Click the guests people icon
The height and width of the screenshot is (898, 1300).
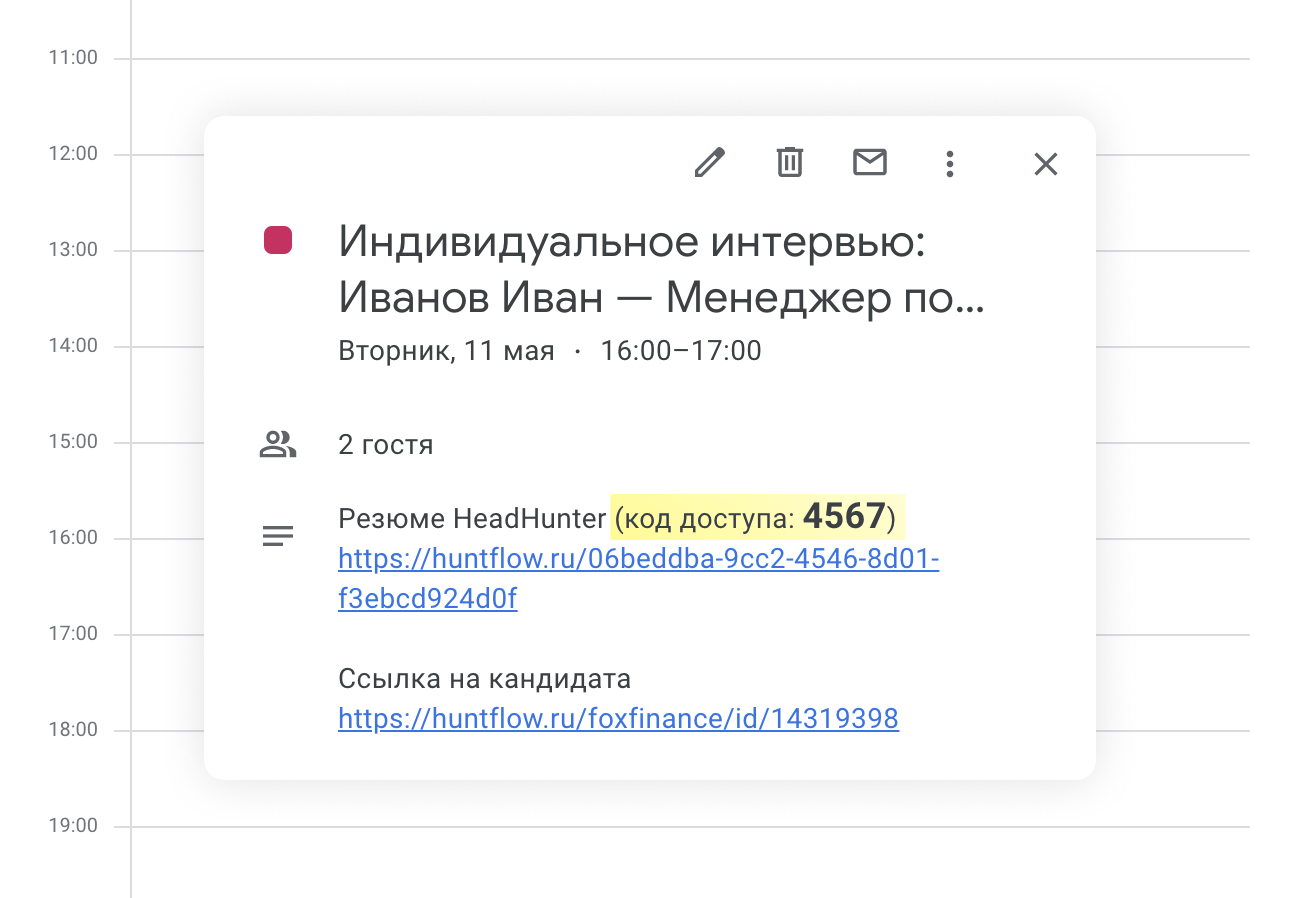(278, 444)
